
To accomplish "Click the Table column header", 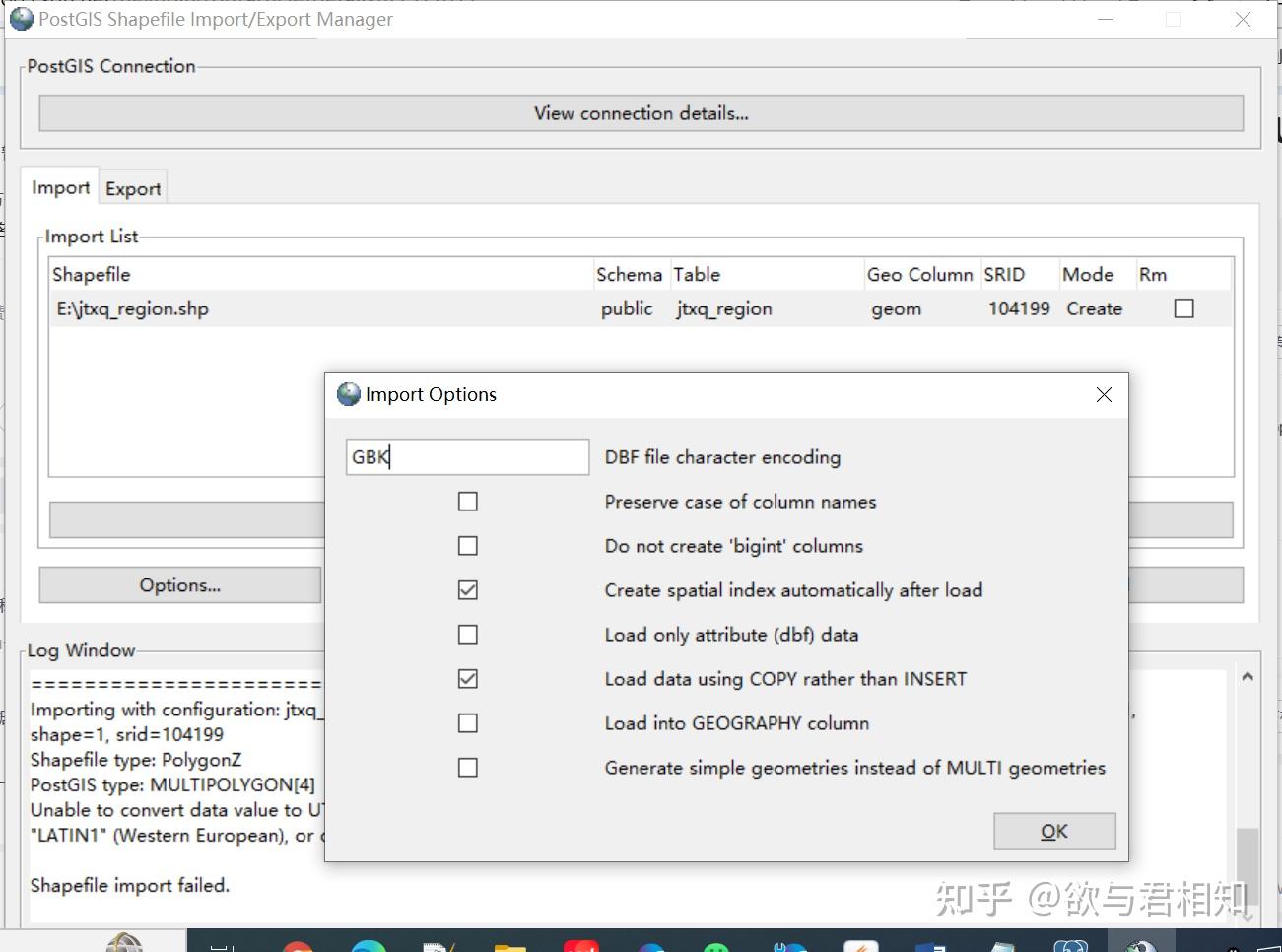I will tap(766, 274).
